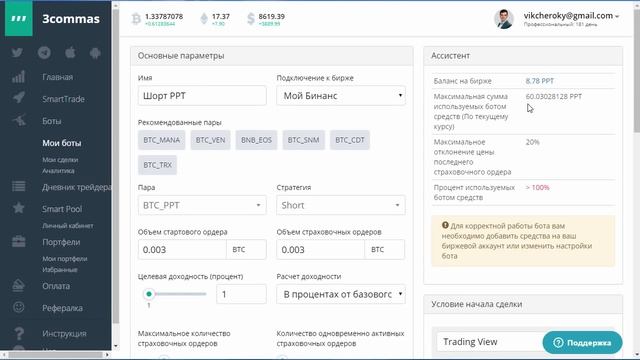Open Подключение к бирже dropdown
The height and width of the screenshot is (360, 640).
pos(341,96)
